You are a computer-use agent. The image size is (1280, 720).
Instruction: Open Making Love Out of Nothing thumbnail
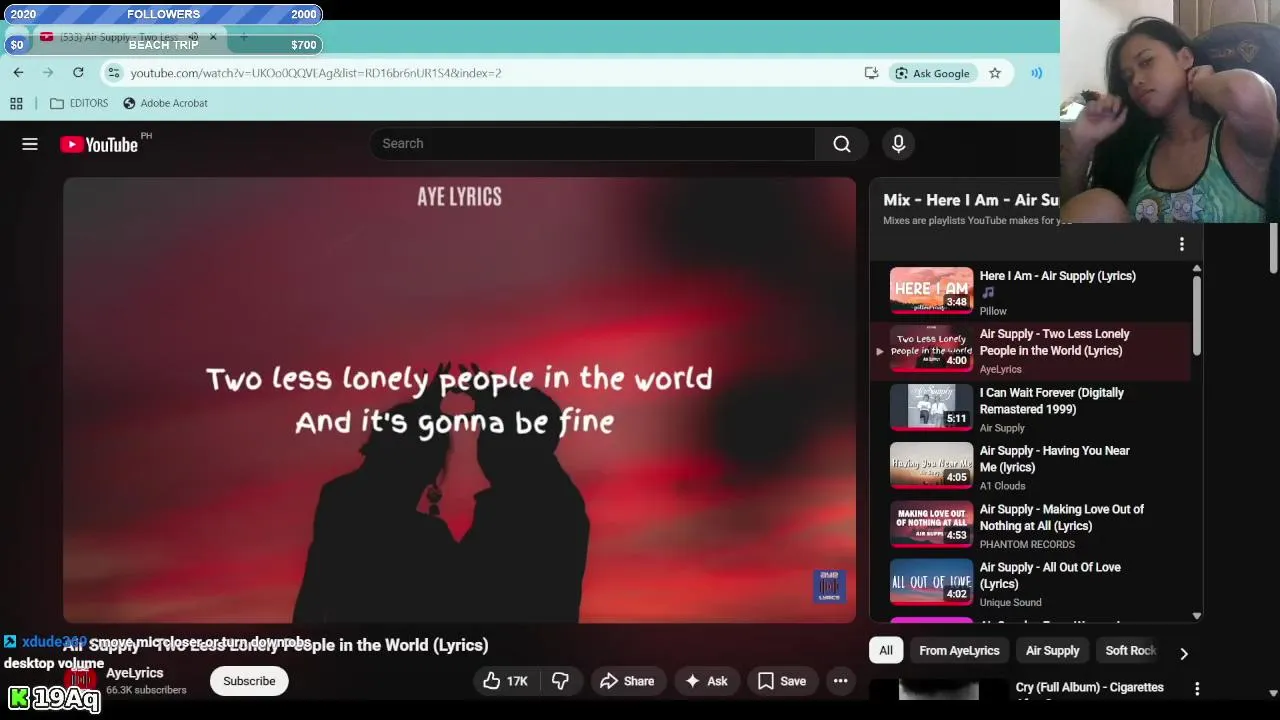931,524
